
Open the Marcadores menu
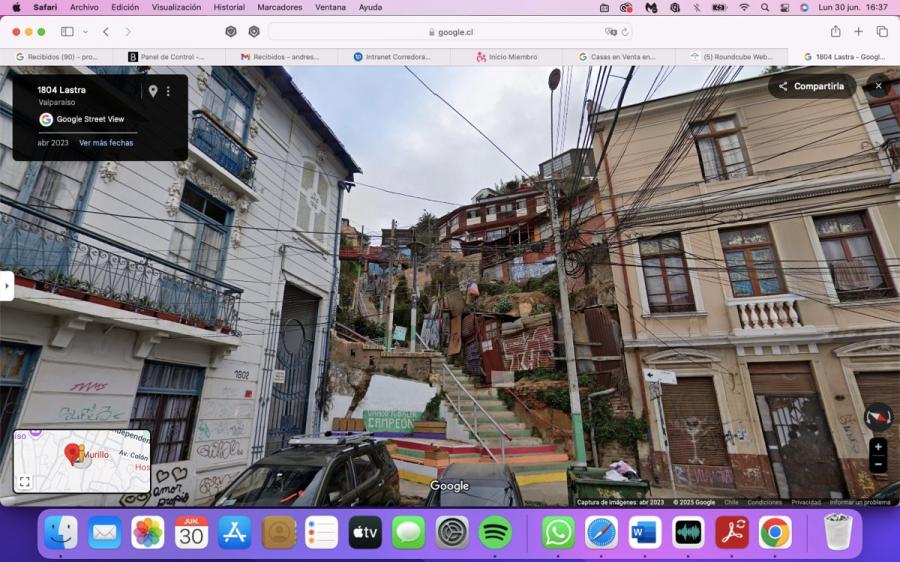(x=280, y=7)
